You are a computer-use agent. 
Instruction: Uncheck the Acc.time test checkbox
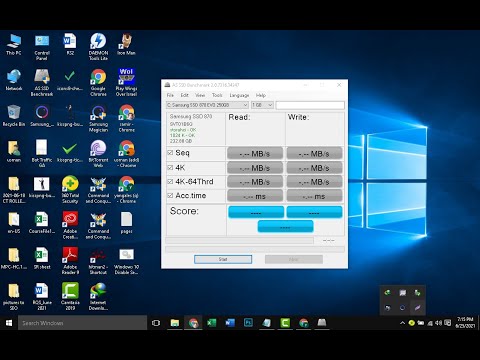click(x=170, y=196)
